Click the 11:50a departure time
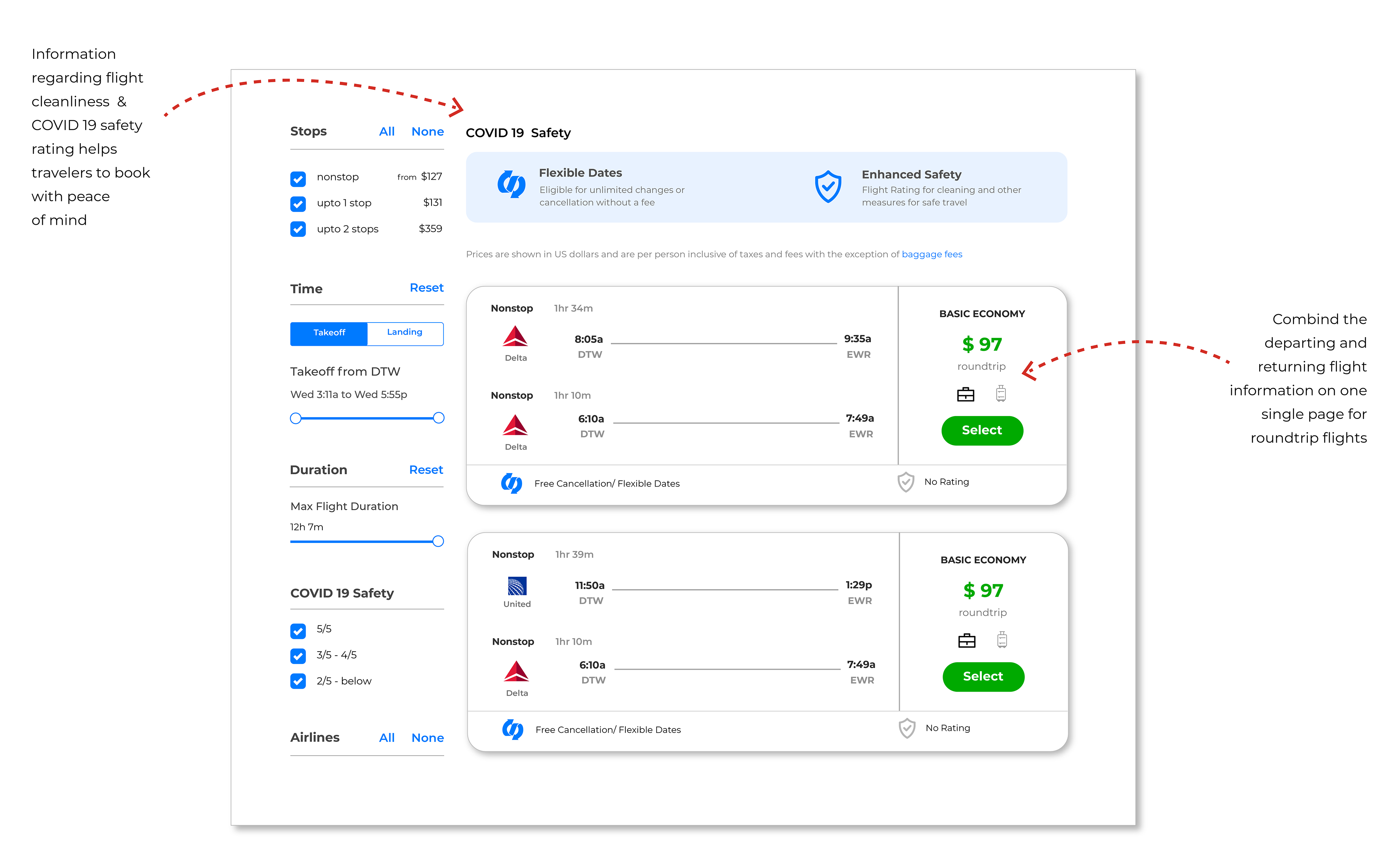 (590, 585)
